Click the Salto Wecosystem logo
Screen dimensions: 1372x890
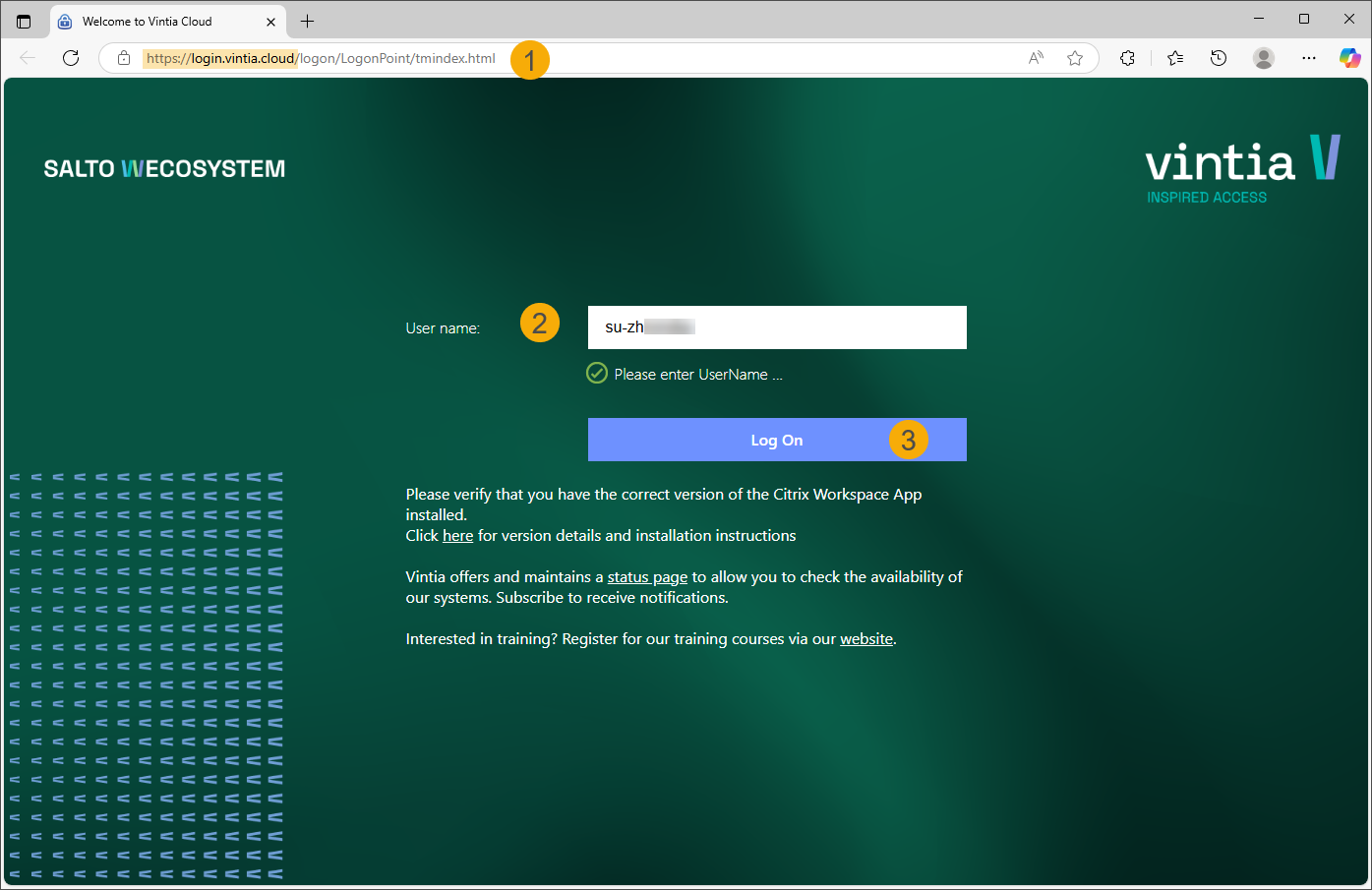tap(164, 169)
